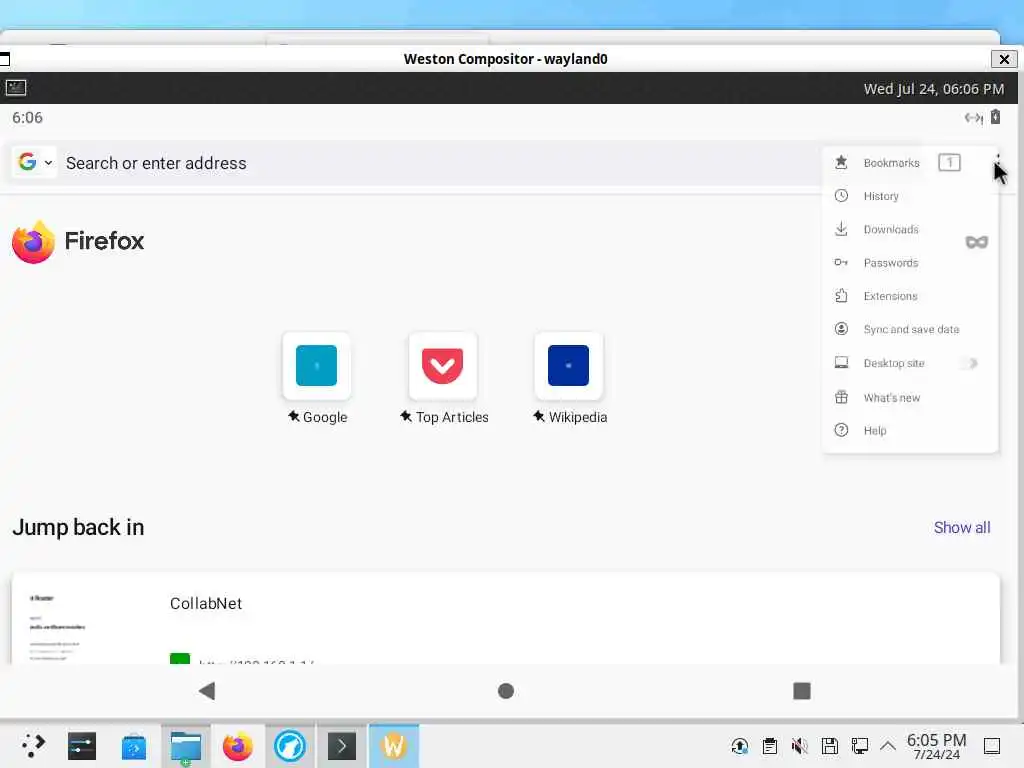This screenshot has height=768, width=1024.
Task: Click the Extensions puzzle icon
Action: click(841, 295)
